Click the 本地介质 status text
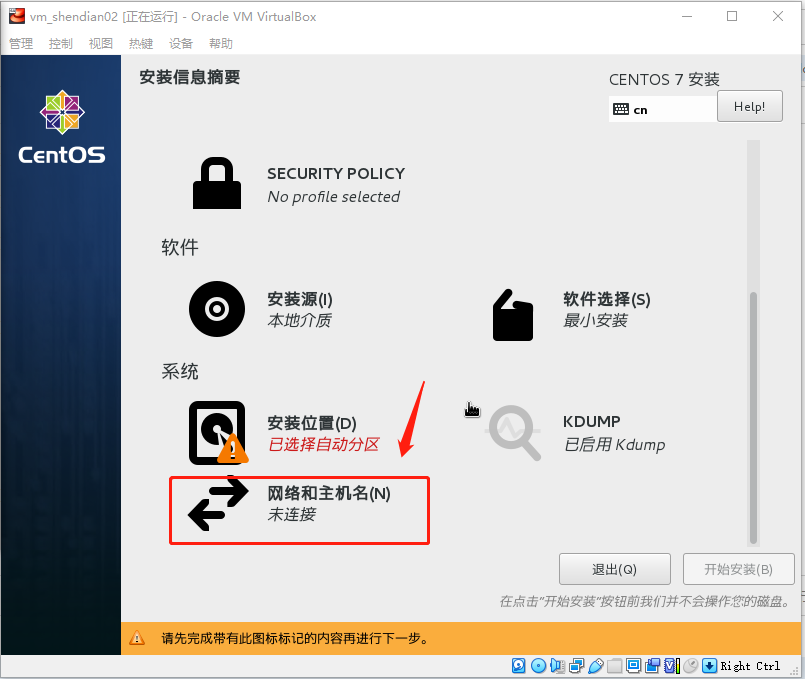 pyautogui.click(x=299, y=321)
